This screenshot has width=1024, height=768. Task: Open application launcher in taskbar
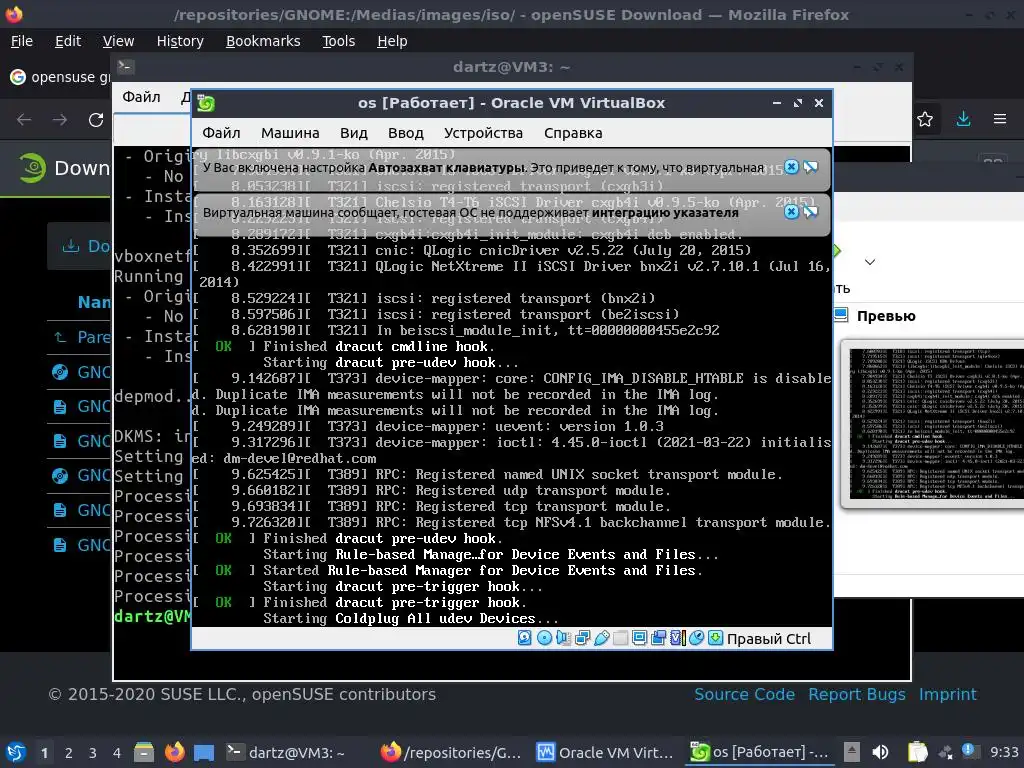tap(15, 752)
